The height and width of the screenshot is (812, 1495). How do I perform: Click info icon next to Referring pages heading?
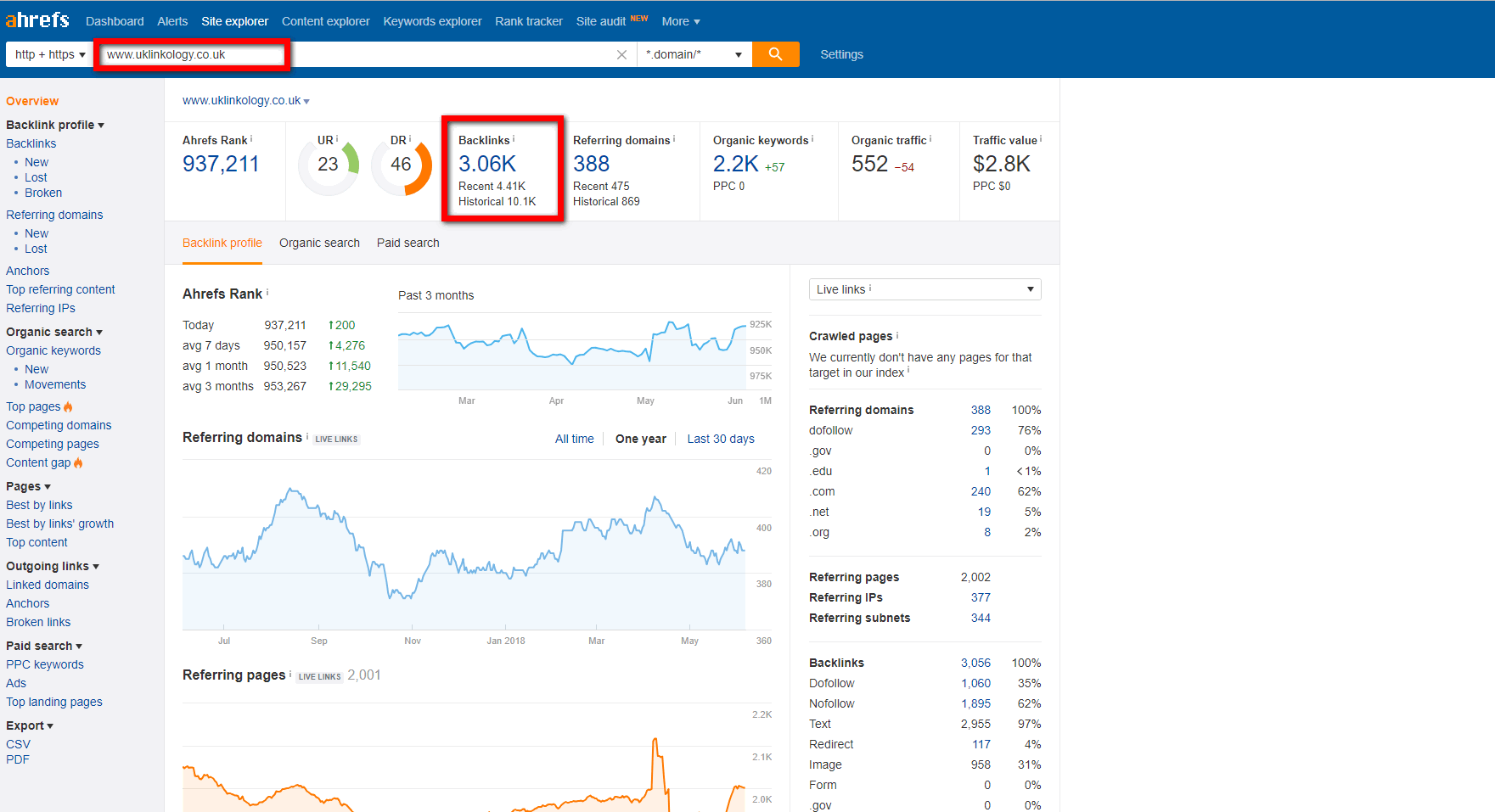click(x=290, y=674)
